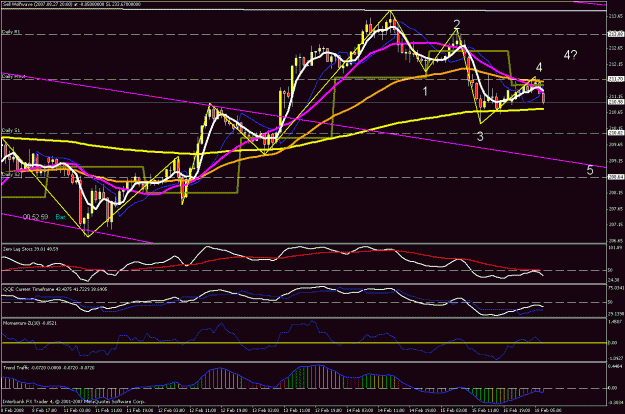625x414 pixels.
Task: Click the '0.4464' Trend Traffic scale value
Action: pyautogui.click(x=615, y=365)
